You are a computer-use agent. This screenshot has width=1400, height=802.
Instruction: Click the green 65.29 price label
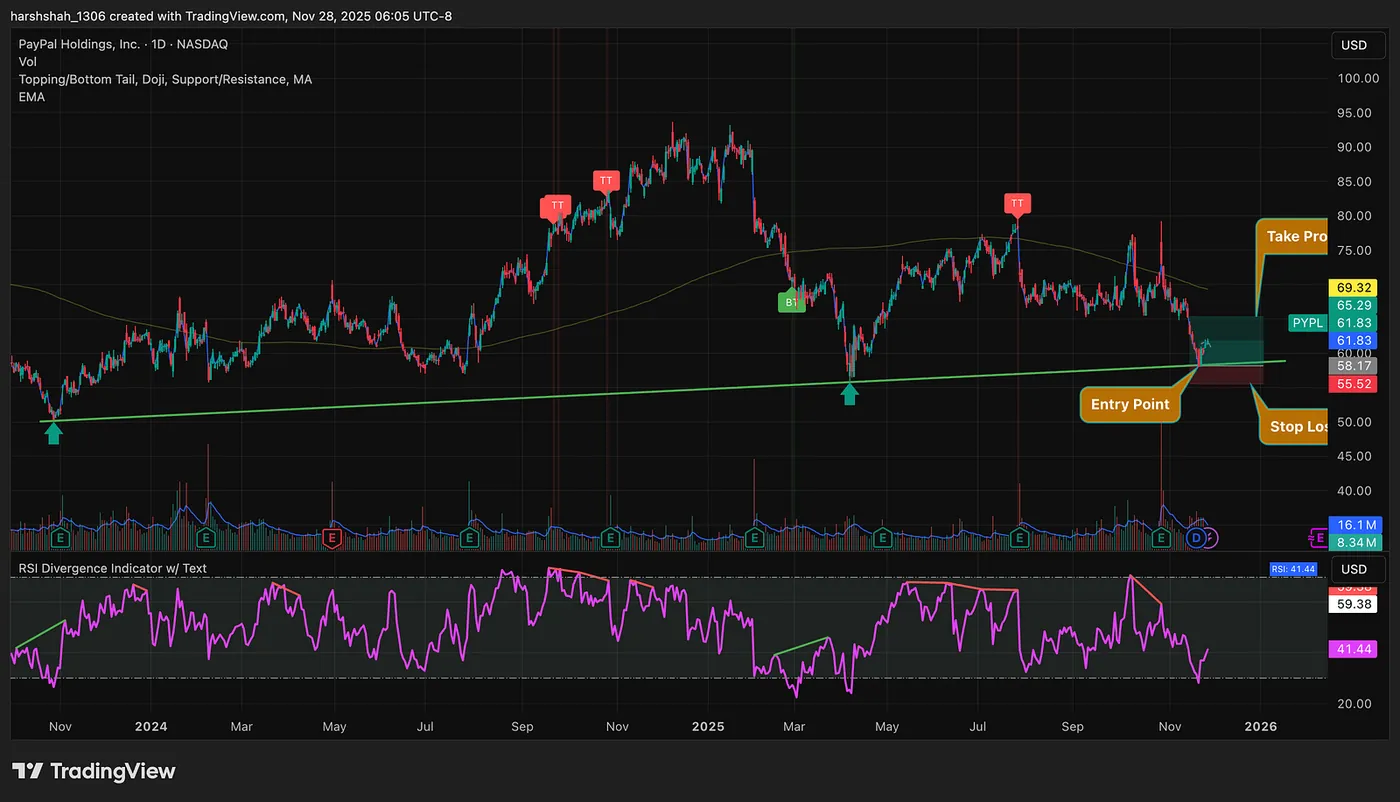coord(1354,304)
